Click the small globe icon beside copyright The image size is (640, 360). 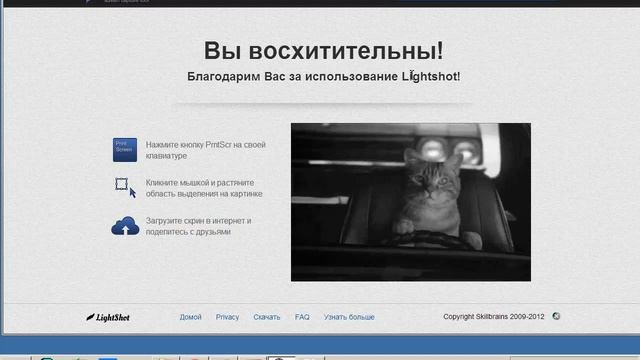click(x=556, y=316)
